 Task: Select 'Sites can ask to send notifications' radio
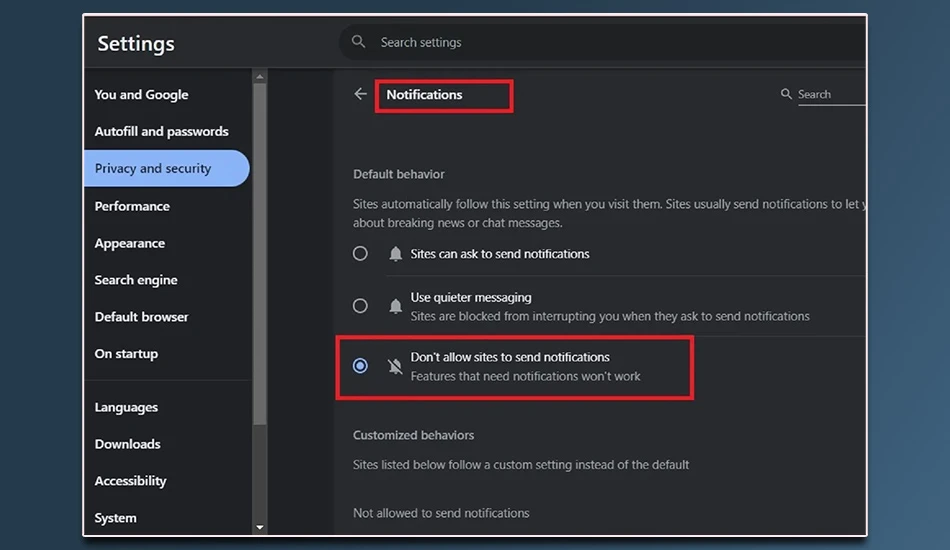[x=360, y=253]
